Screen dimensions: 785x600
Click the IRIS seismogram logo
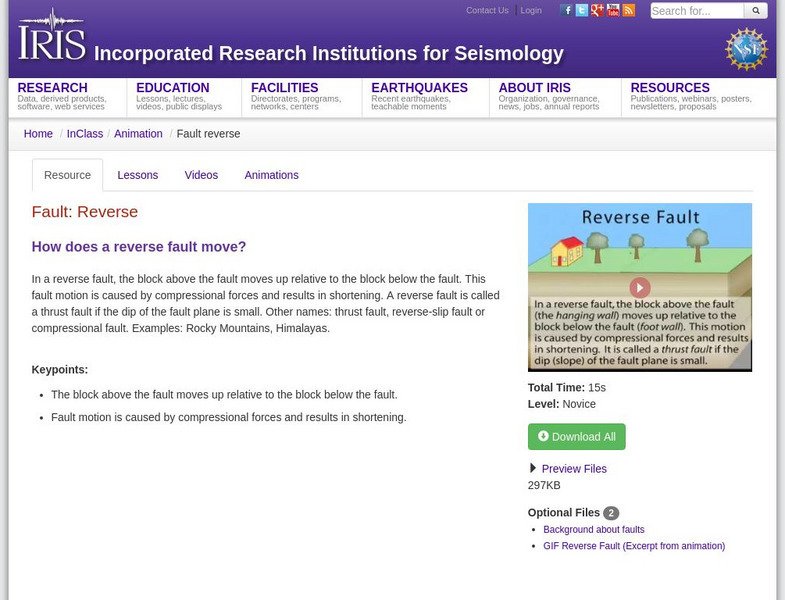coord(52,35)
